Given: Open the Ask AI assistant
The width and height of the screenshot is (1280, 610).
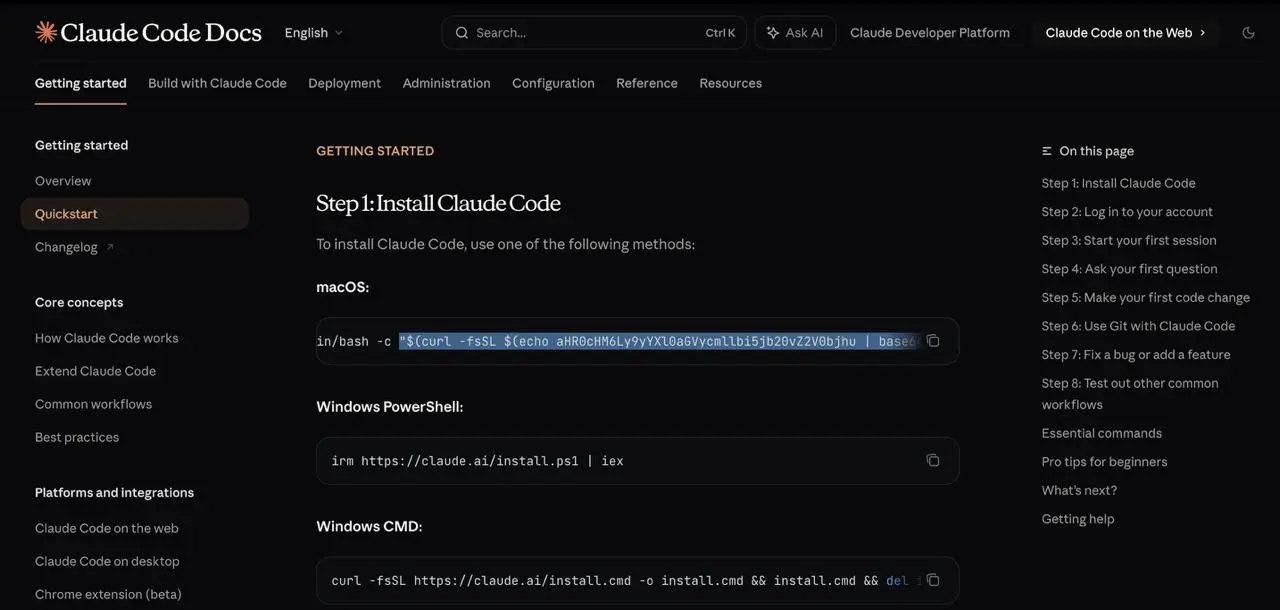Looking at the screenshot, I should (795, 33).
